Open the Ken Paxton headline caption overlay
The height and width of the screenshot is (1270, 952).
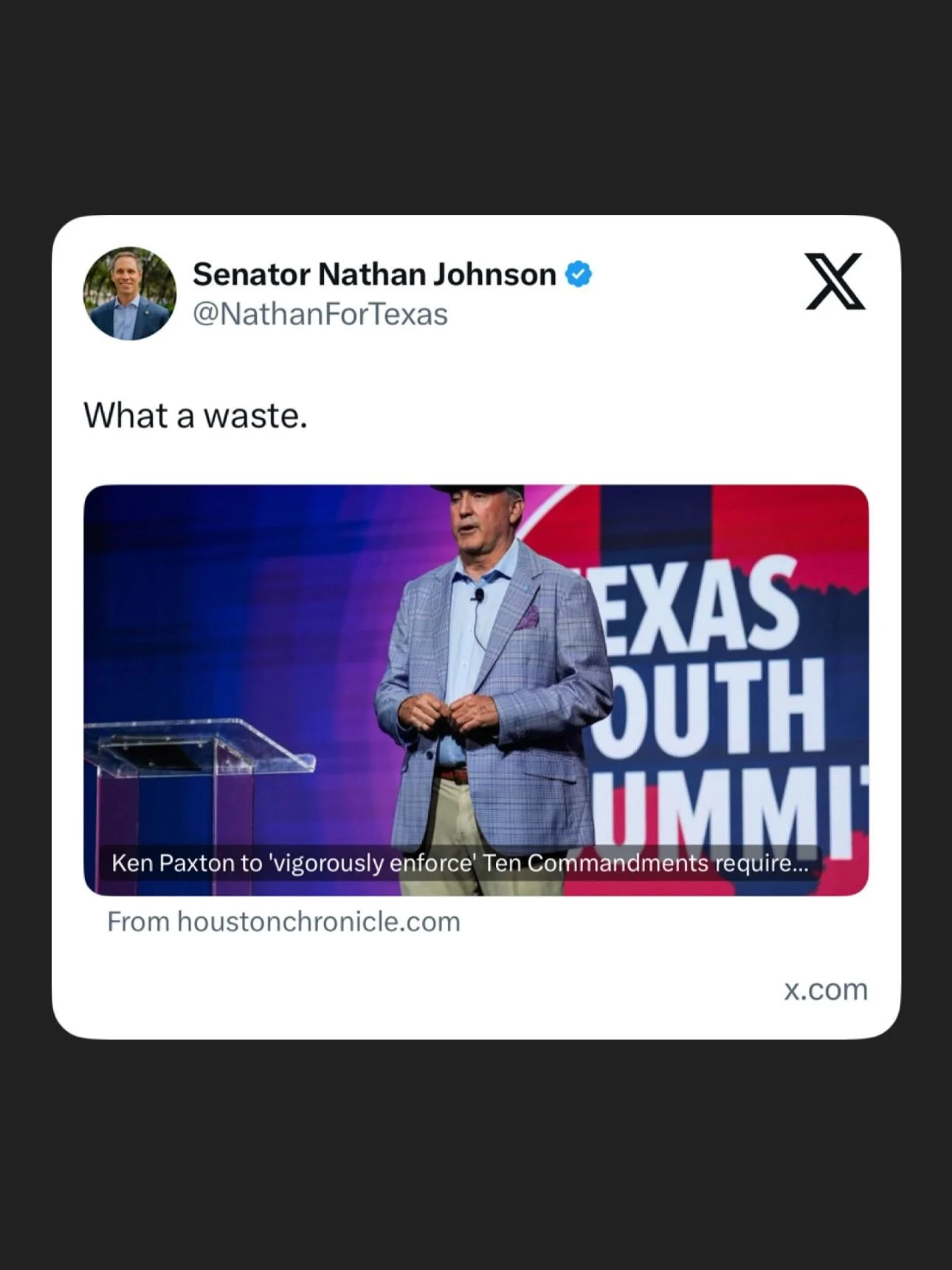[x=460, y=862]
